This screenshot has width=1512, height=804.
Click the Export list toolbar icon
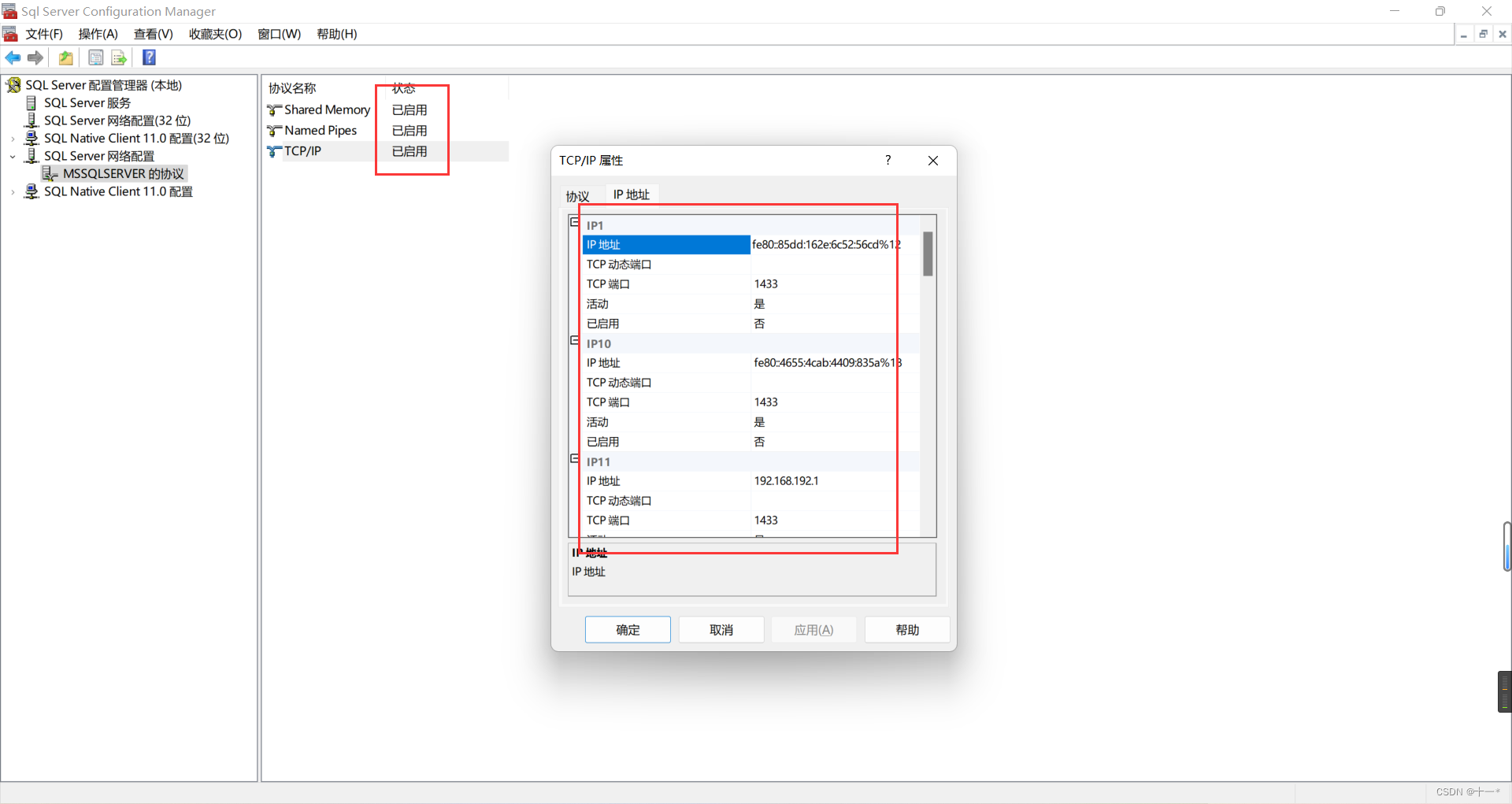coord(119,57)
